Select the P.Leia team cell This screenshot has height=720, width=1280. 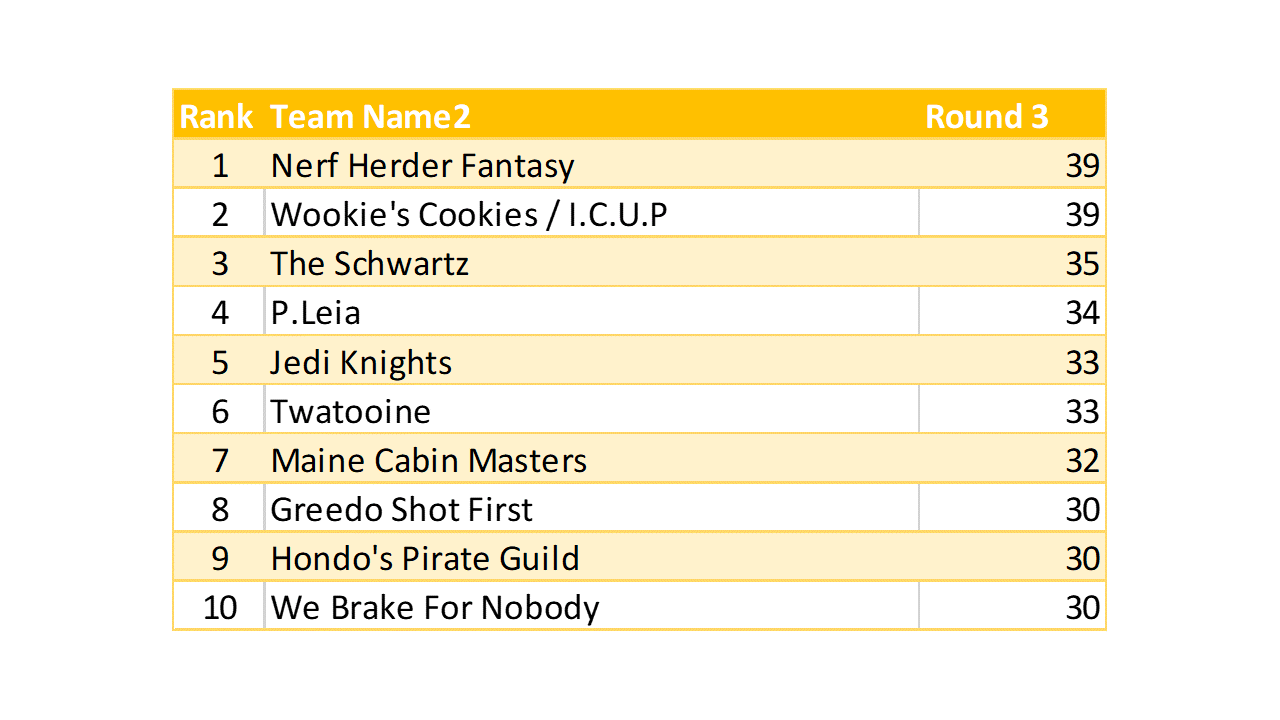(x=315, y=313)
